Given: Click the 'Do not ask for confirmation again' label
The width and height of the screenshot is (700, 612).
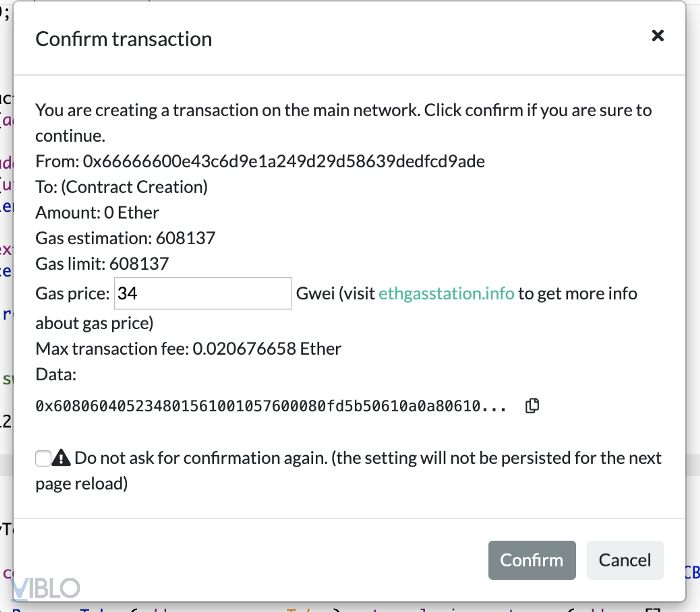Looking at the screenshot, I should pos(368,458).
